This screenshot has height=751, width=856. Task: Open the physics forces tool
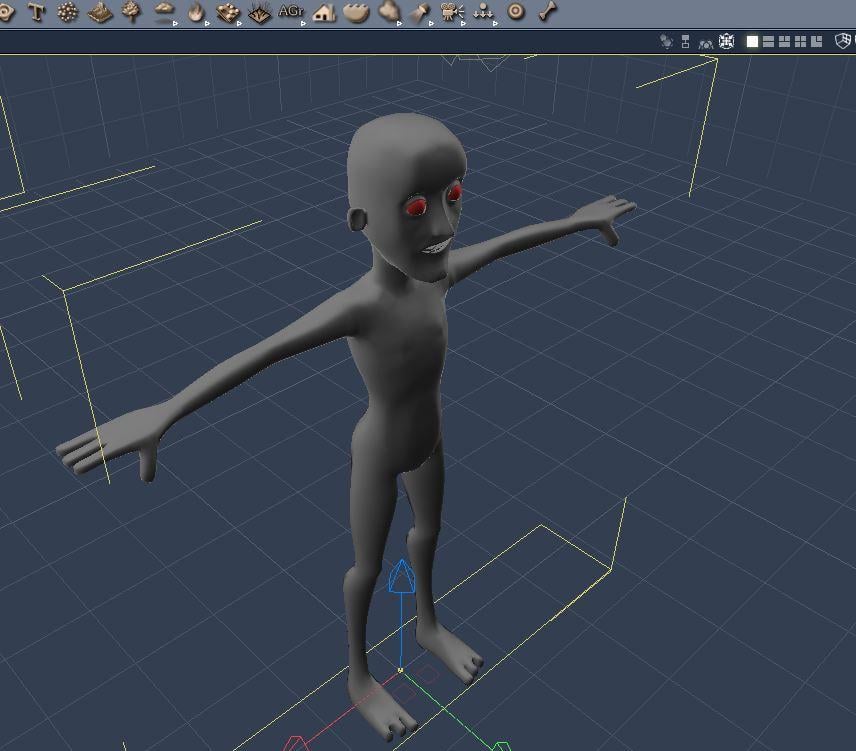click(484, 13)
